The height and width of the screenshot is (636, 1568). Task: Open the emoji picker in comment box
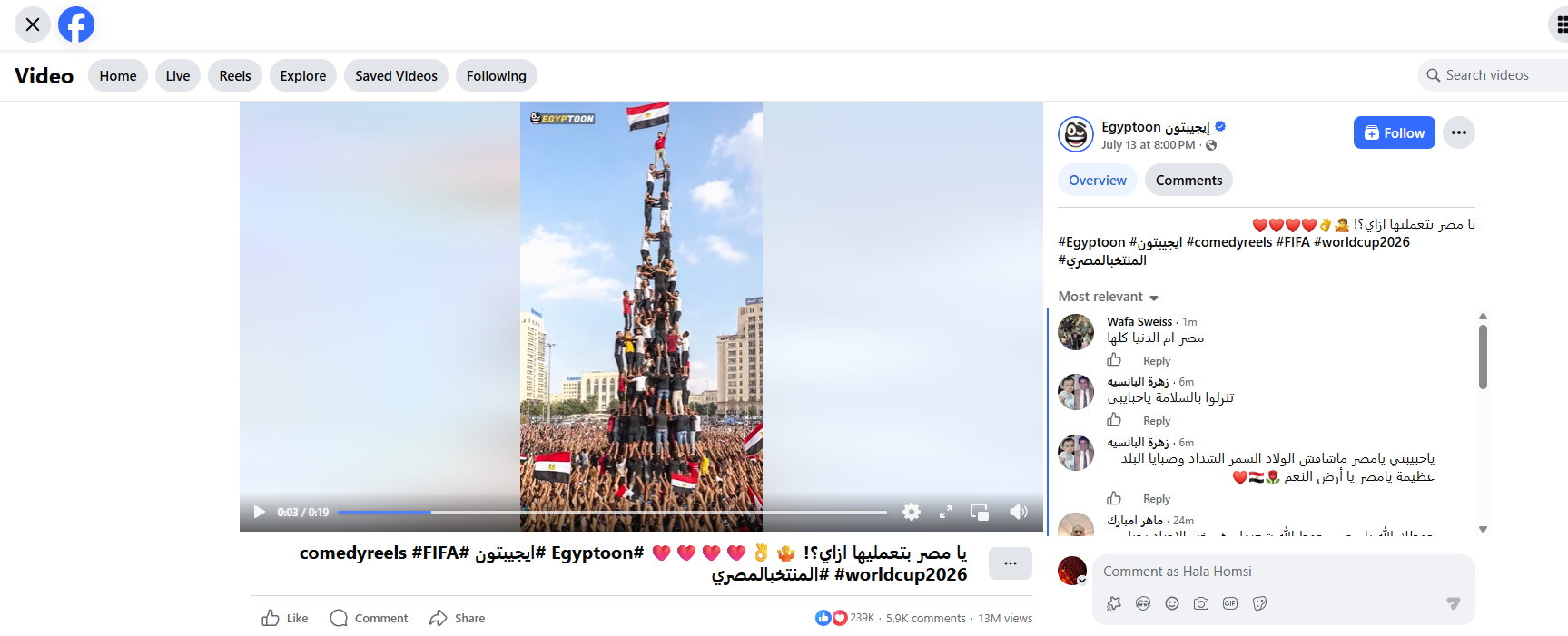point(1172,603)
